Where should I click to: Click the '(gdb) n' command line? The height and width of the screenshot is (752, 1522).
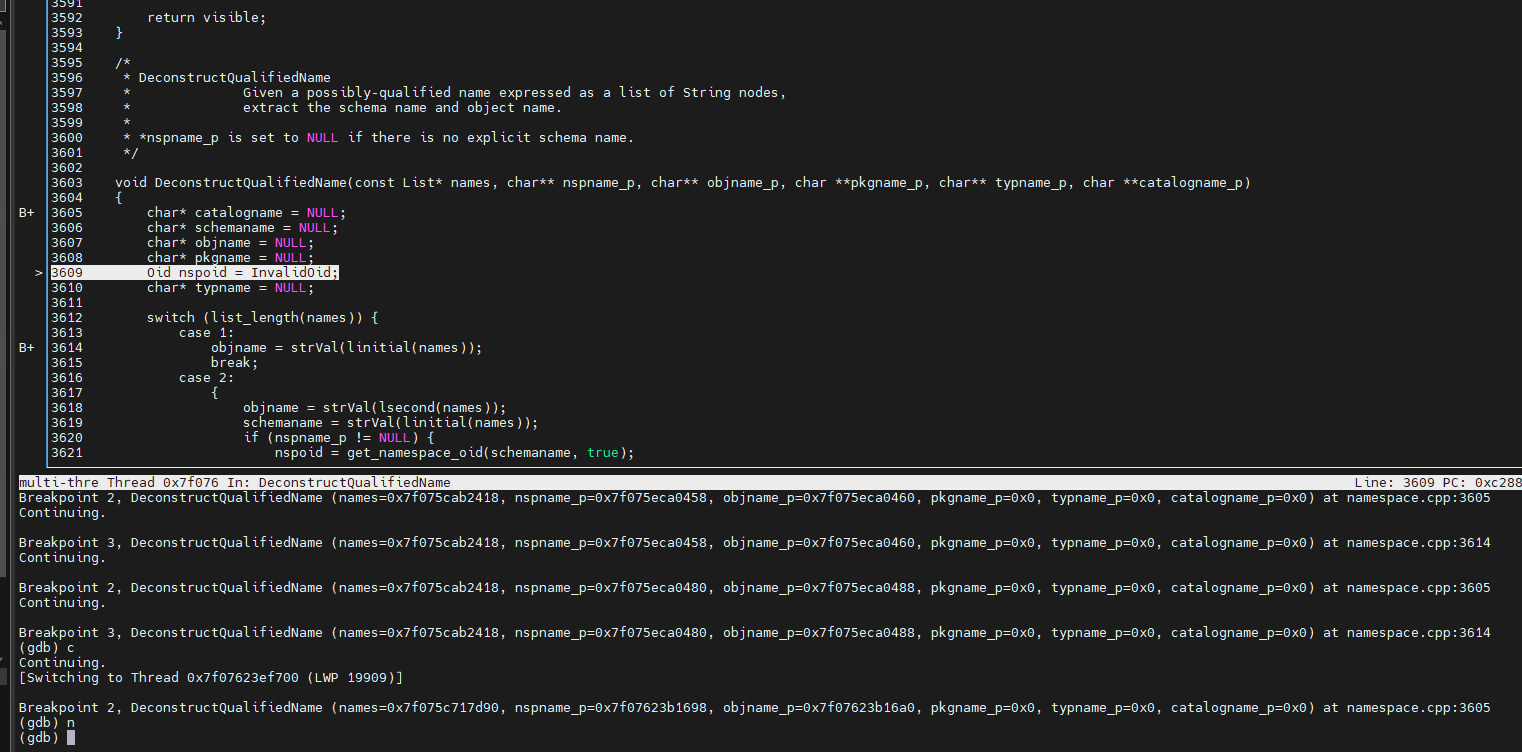[47, 723]
